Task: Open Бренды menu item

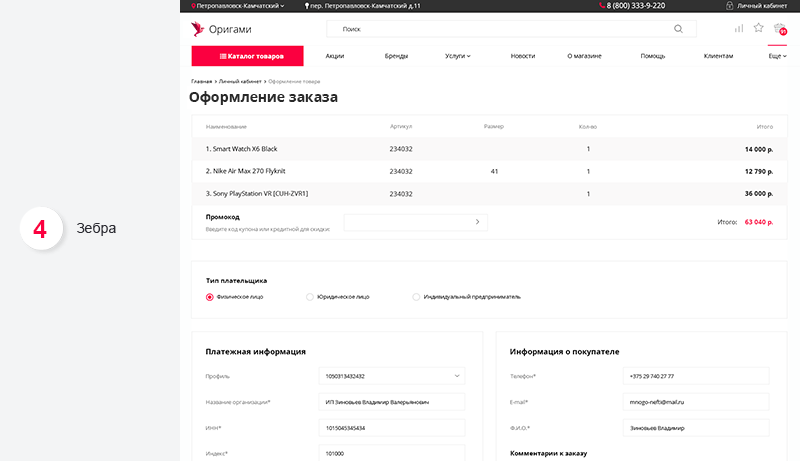Action: [x=396, y=56]
